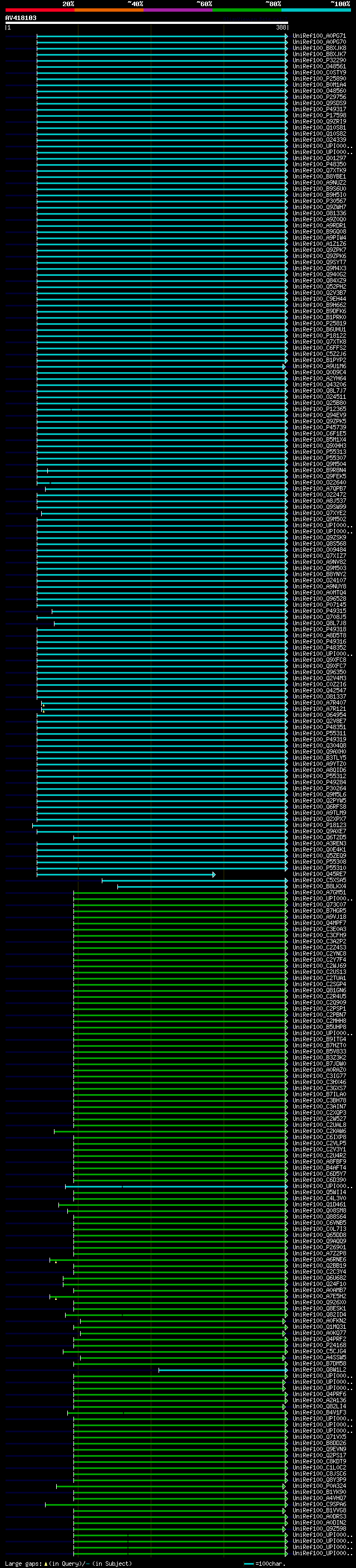Click the UniRef100_A8D5T8 label

click(319, 635)
